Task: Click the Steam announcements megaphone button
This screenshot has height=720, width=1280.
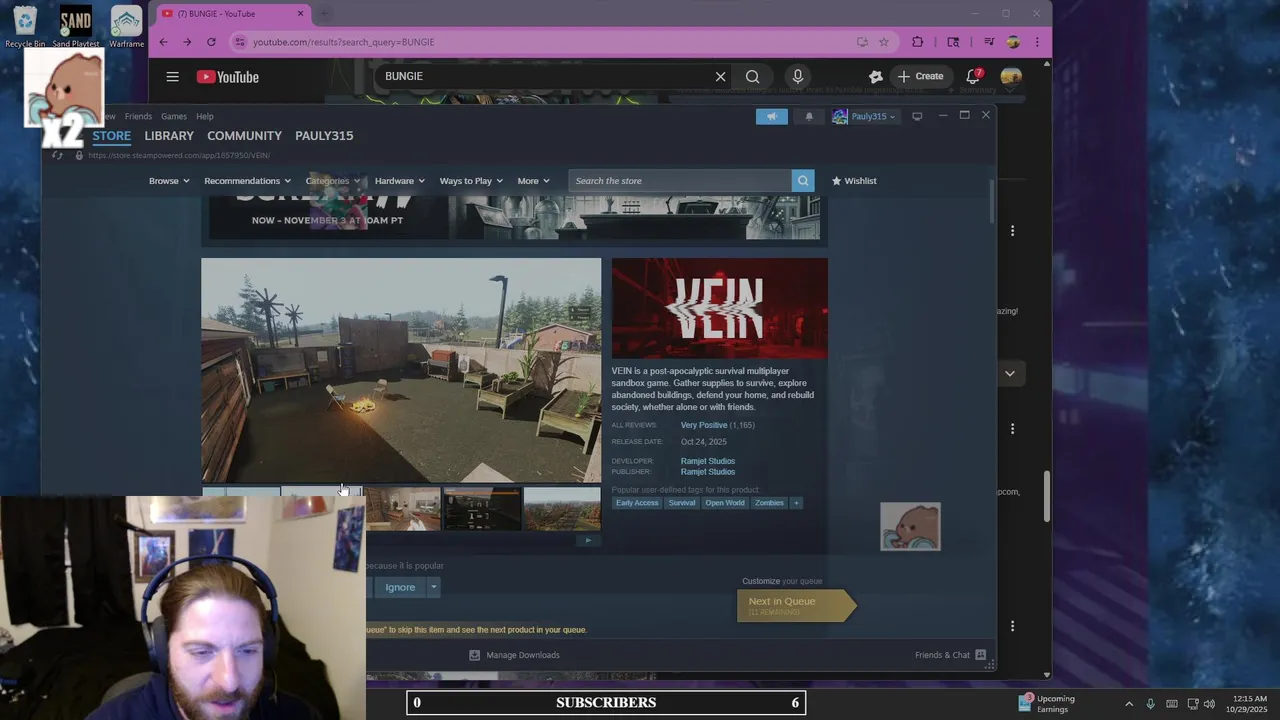Action: click(772, 116)
